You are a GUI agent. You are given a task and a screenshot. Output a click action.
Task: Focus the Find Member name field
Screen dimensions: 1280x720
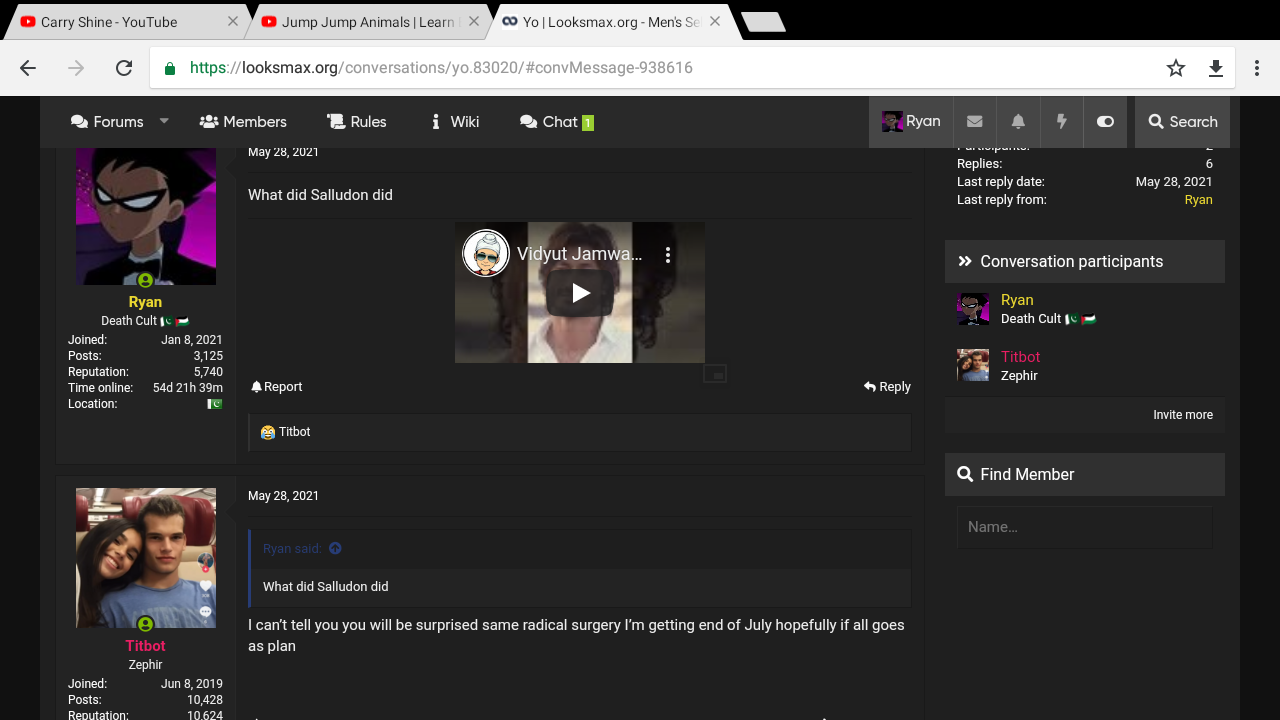click(x=1084, y=527)
